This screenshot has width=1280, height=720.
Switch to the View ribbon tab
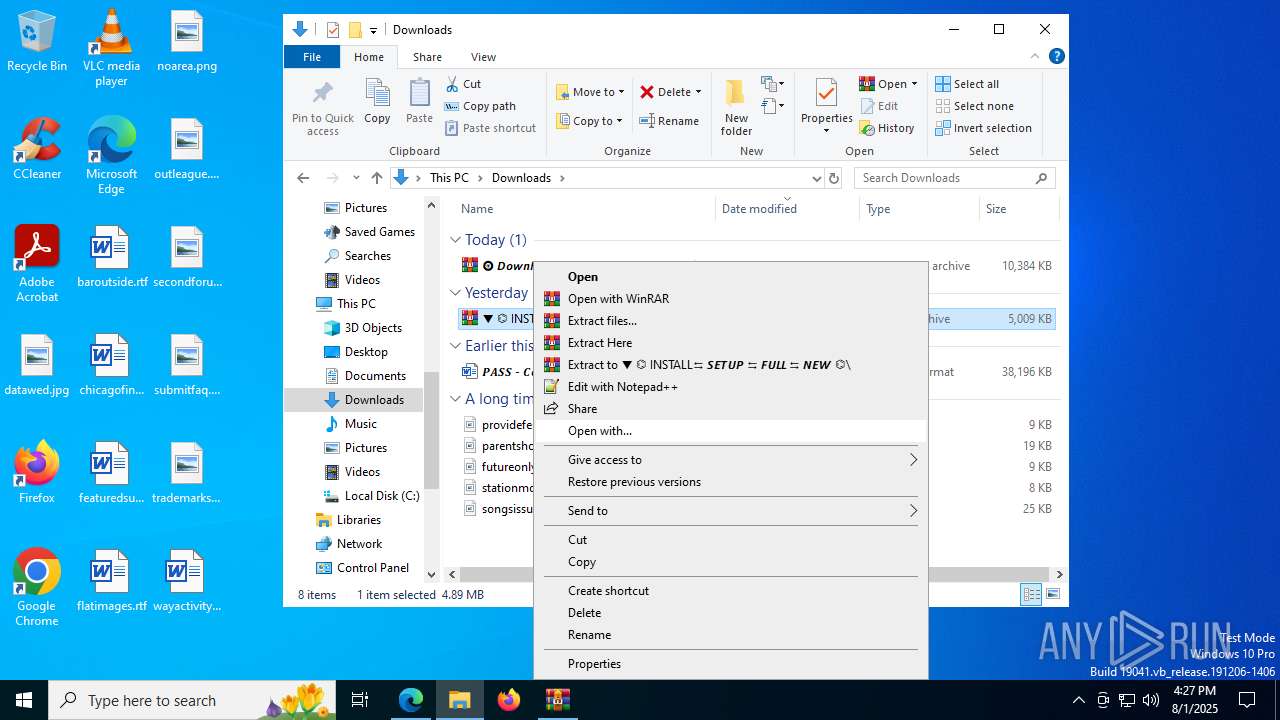(483, 57)
